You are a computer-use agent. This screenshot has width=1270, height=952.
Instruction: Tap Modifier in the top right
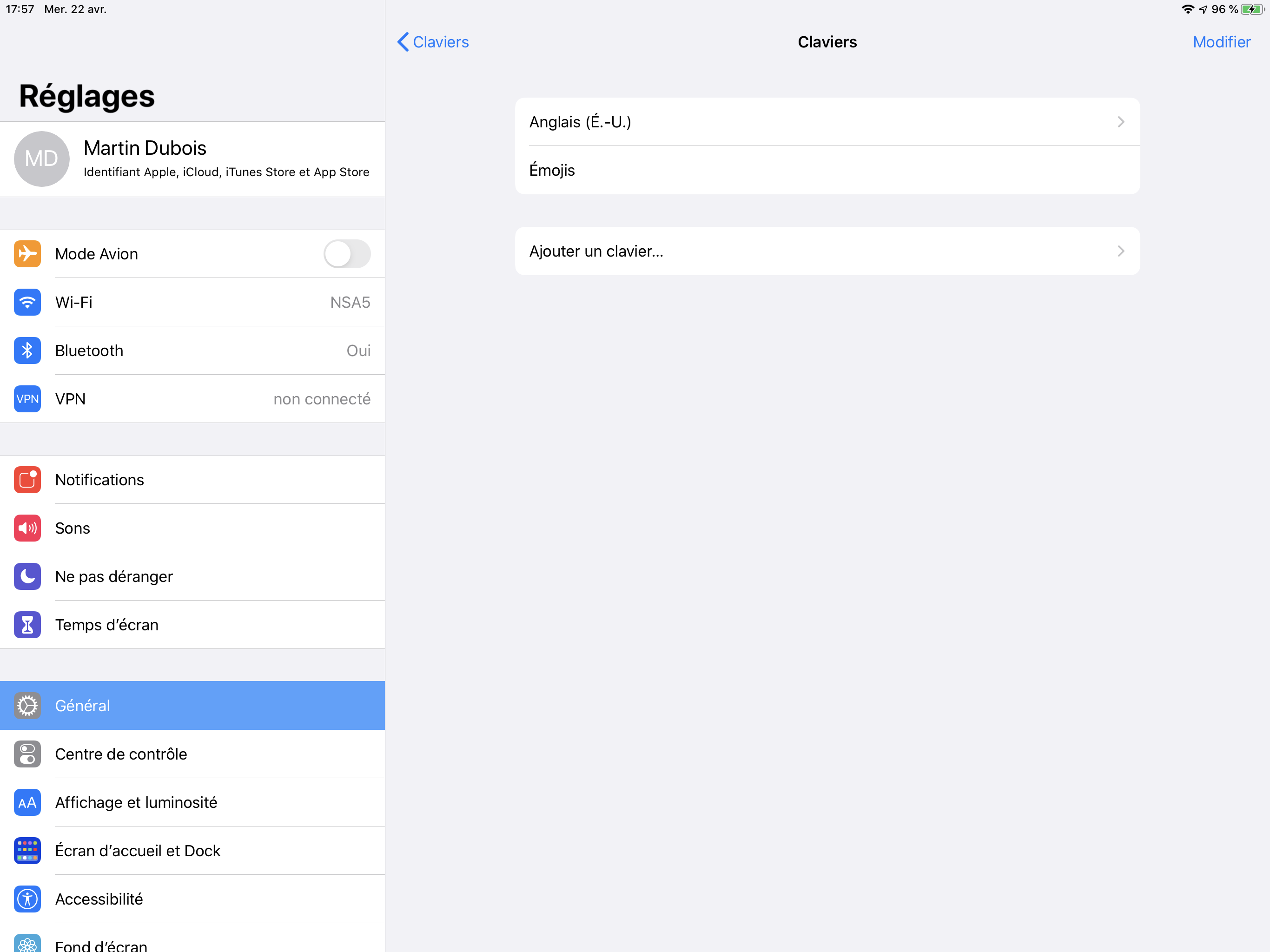pos(1221,42)
